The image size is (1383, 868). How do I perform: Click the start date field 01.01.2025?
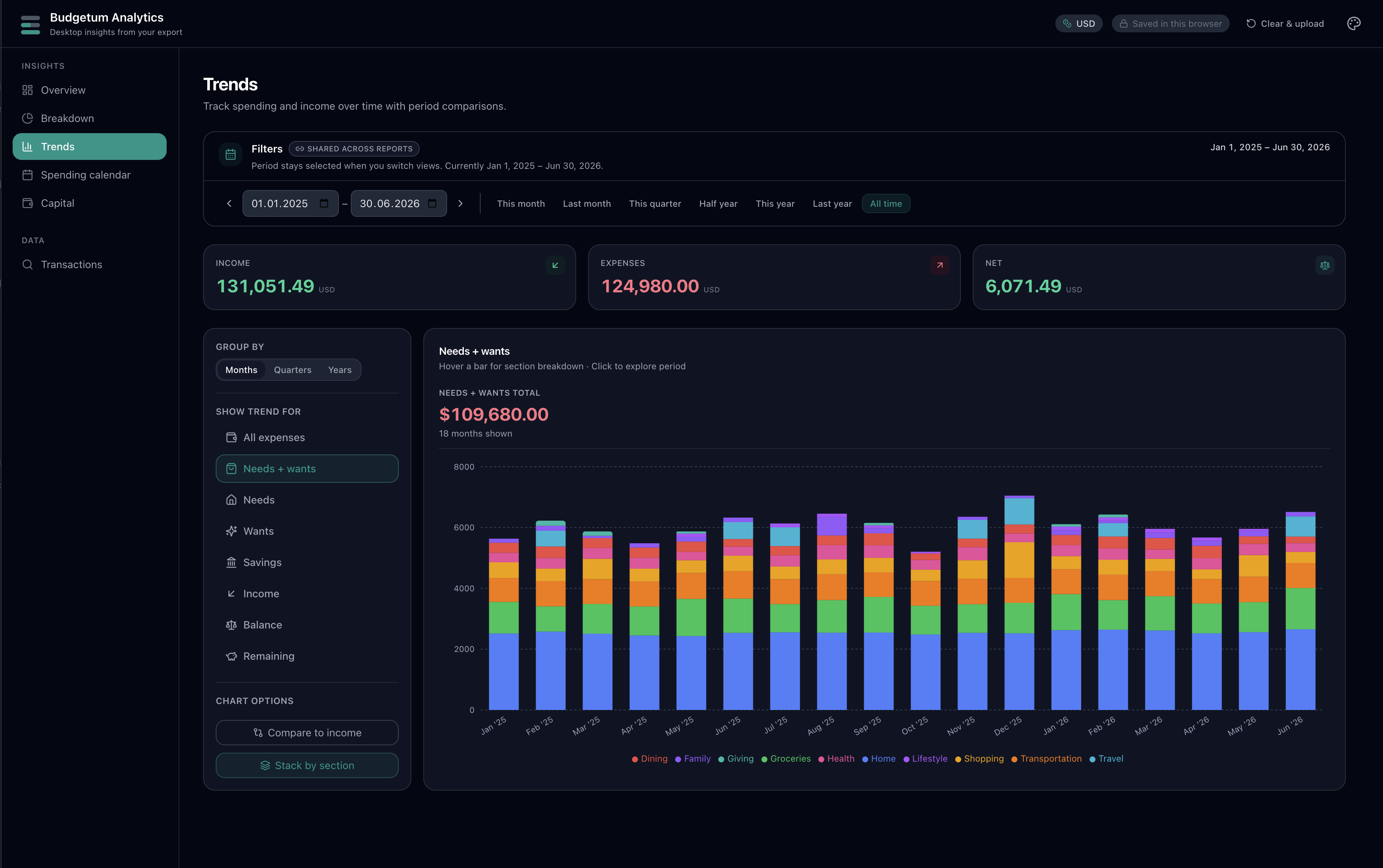(291, 203)
